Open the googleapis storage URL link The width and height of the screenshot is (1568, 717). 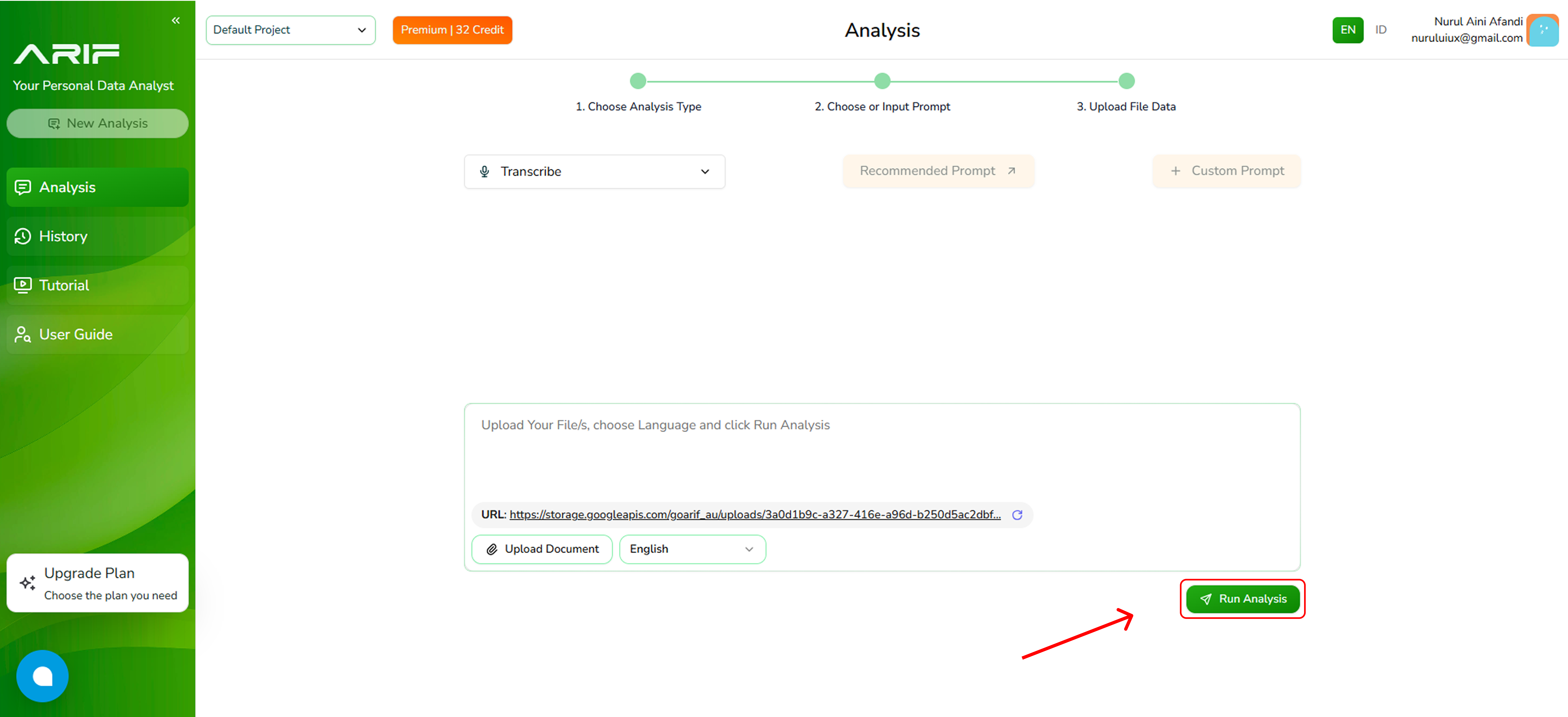(x=755, y=515)
